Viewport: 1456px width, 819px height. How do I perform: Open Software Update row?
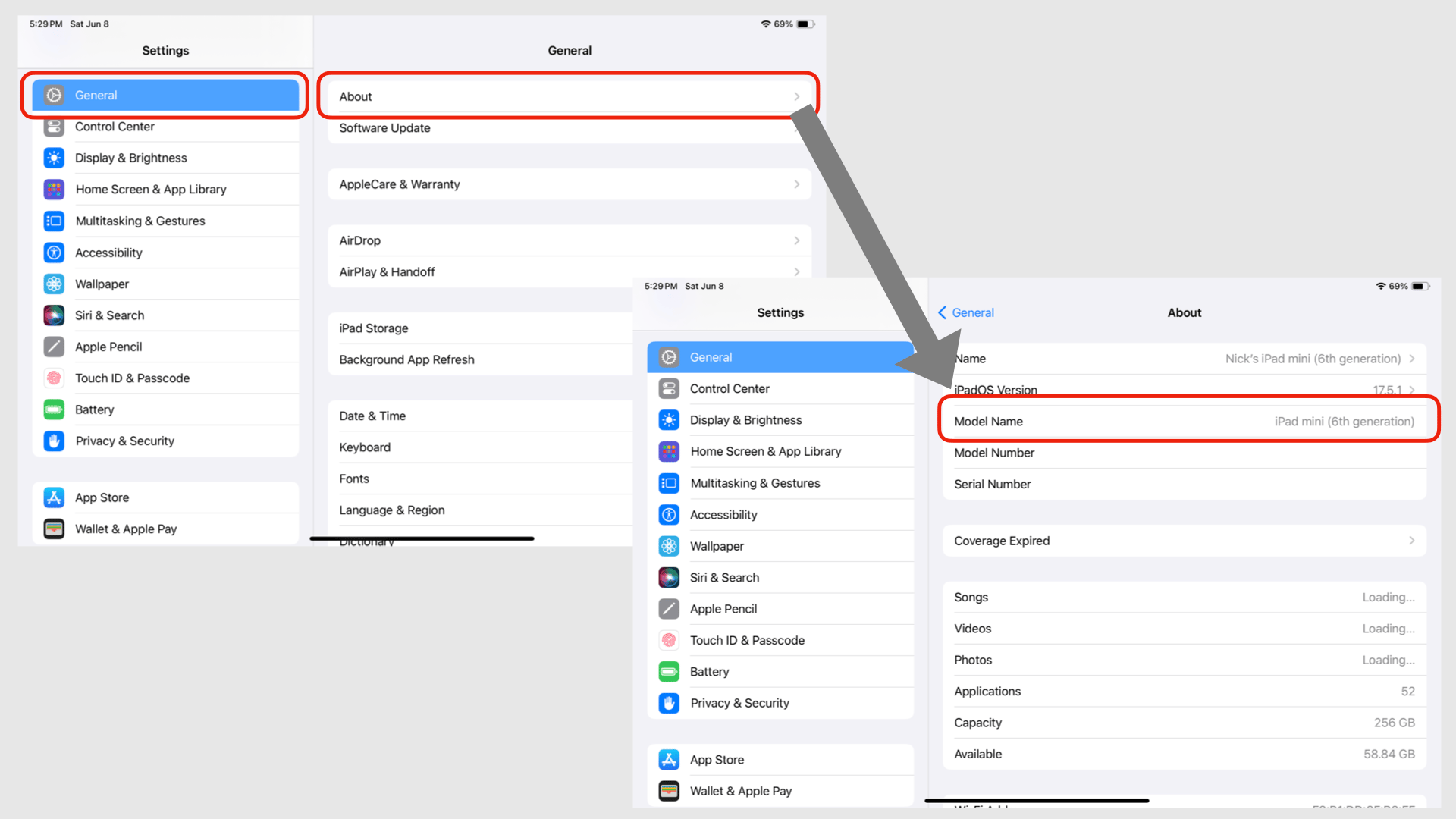tap(570, 128)
